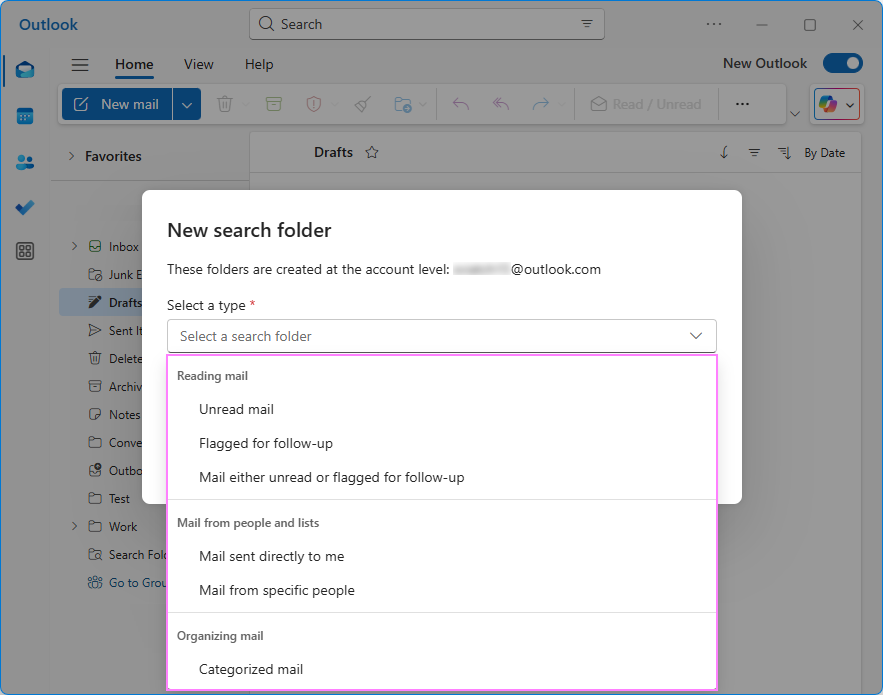Select Categorized mail option
The image size is (883, 695).
pos(250,669)
